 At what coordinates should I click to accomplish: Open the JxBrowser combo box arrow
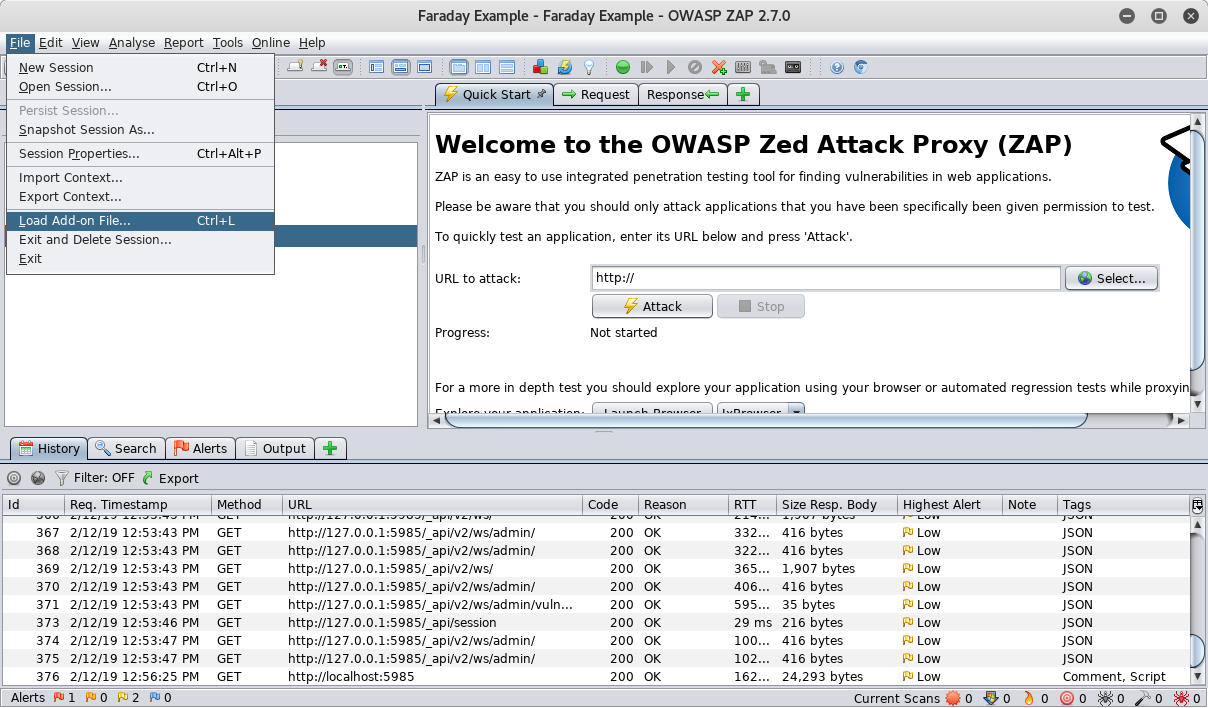coord(796,410)
